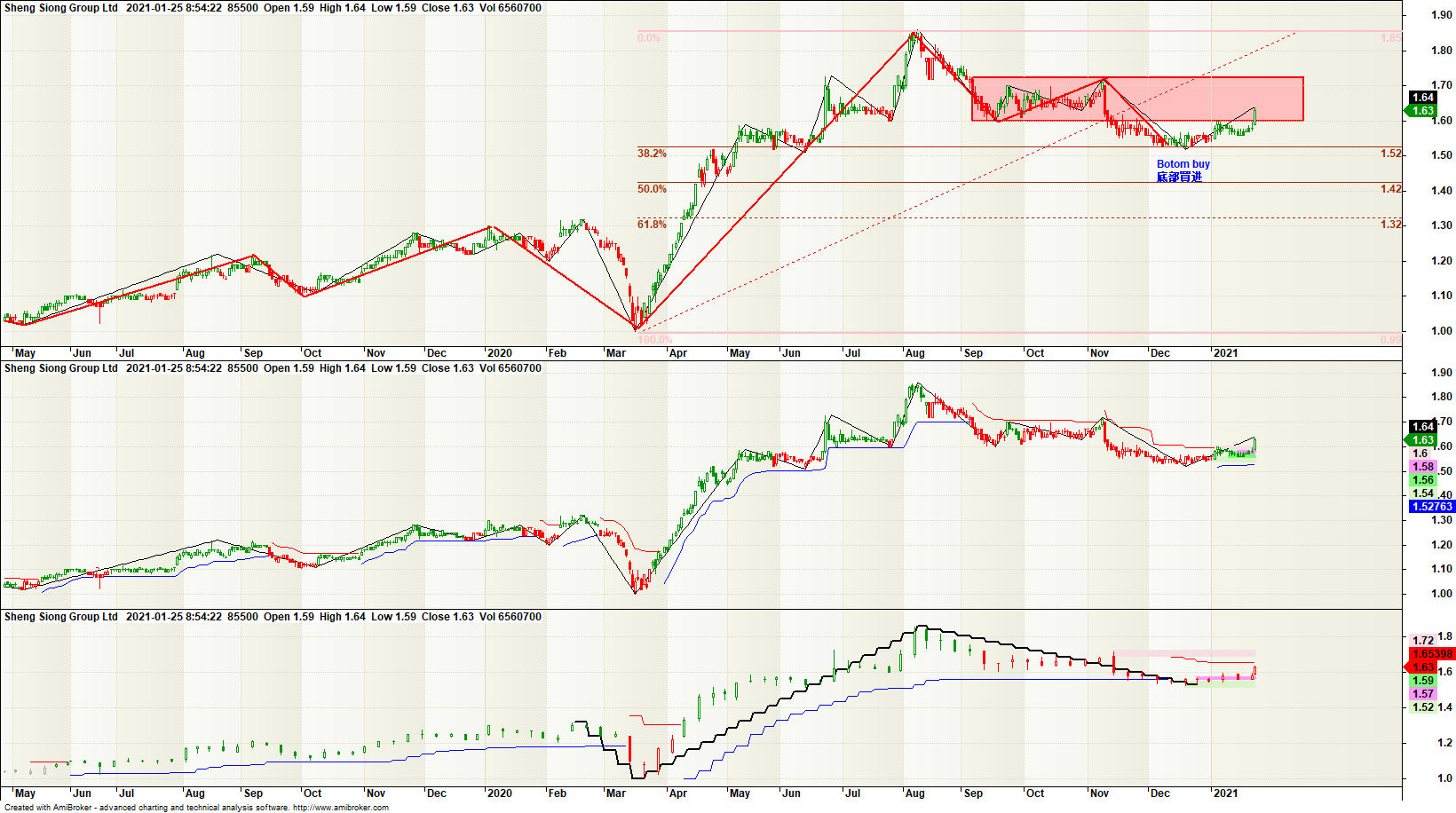Click the black 1.64 tag in top pane
The image size is (1456, 813).
(1423, 98)
